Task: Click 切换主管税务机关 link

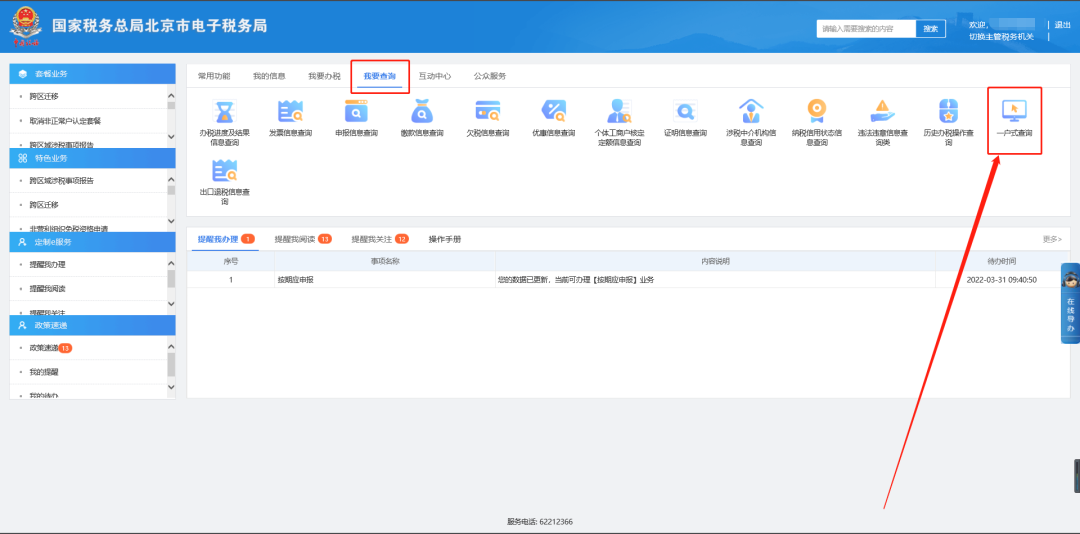Action: (x=1001, y=37)
